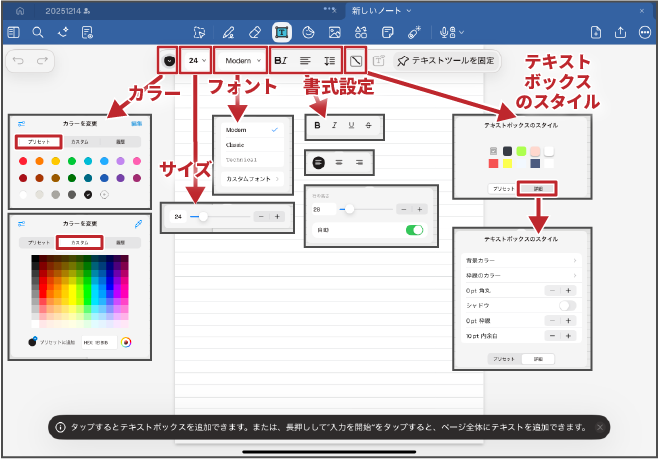Increase 角丸 corner radius with plus
Image resolution: width=659 pixels, height=459 pixels.
(x=568, y=290)
